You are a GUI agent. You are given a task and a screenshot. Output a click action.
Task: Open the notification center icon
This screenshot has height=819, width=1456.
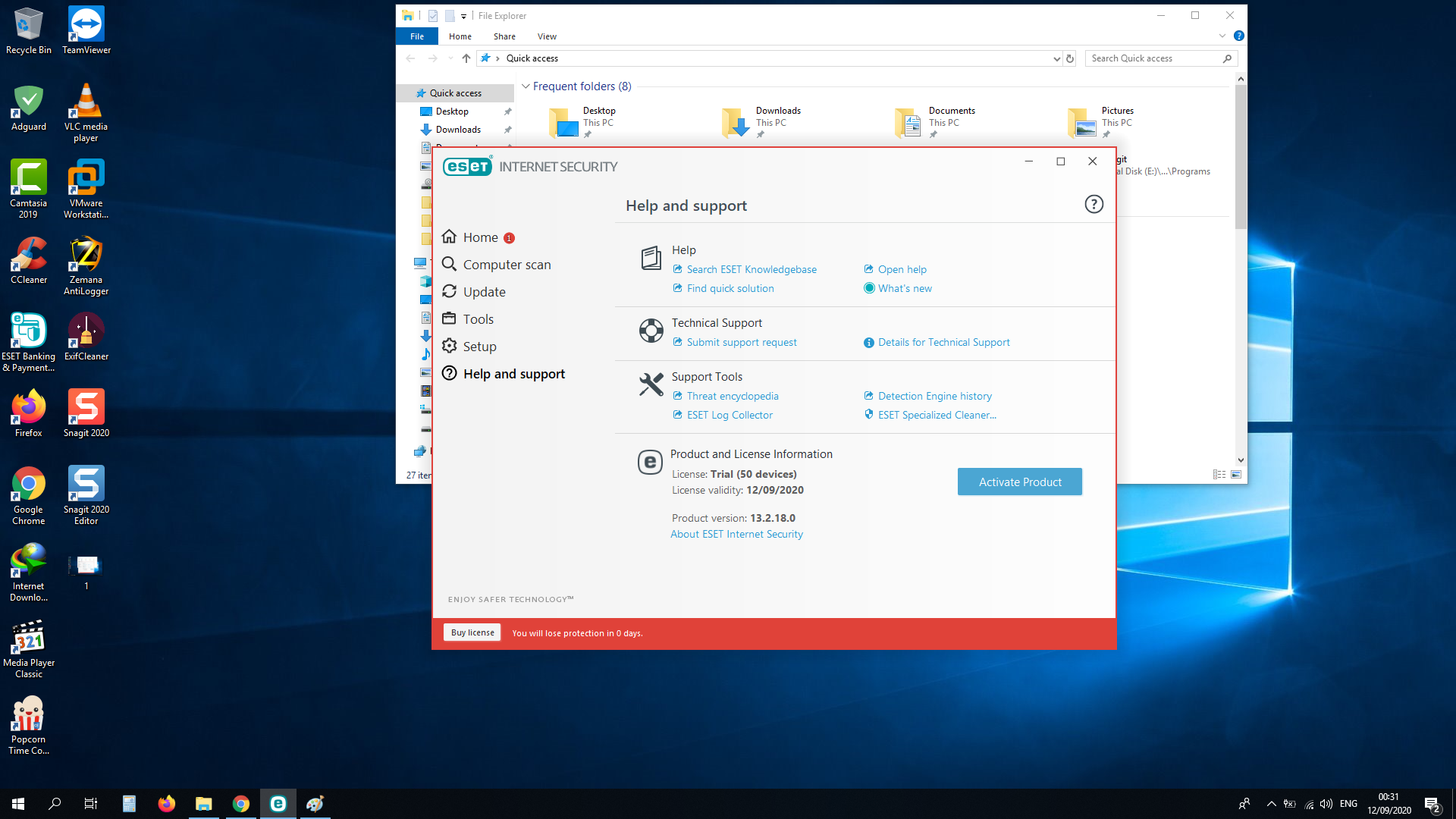coord(1432,804)
